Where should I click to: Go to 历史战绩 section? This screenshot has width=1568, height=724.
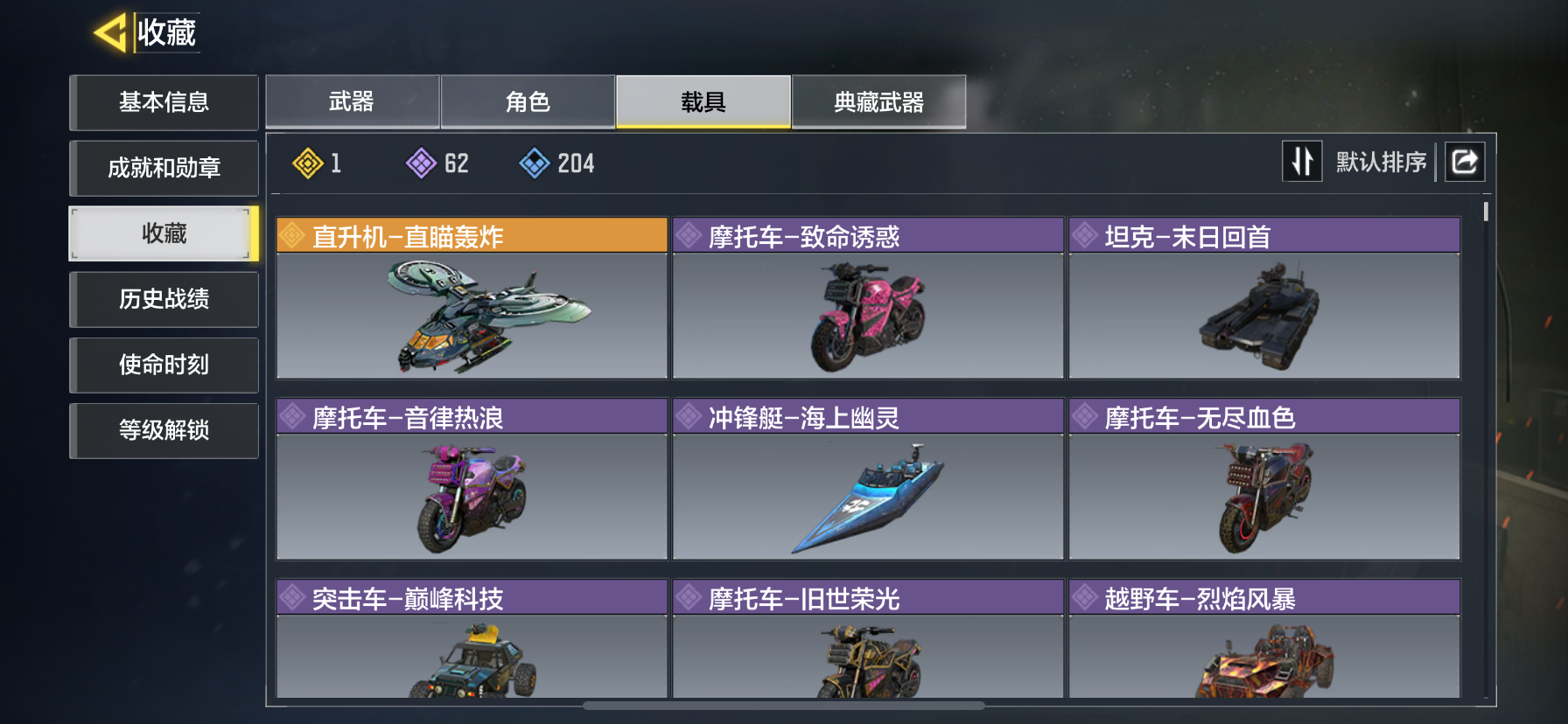(x=164, y=299)
